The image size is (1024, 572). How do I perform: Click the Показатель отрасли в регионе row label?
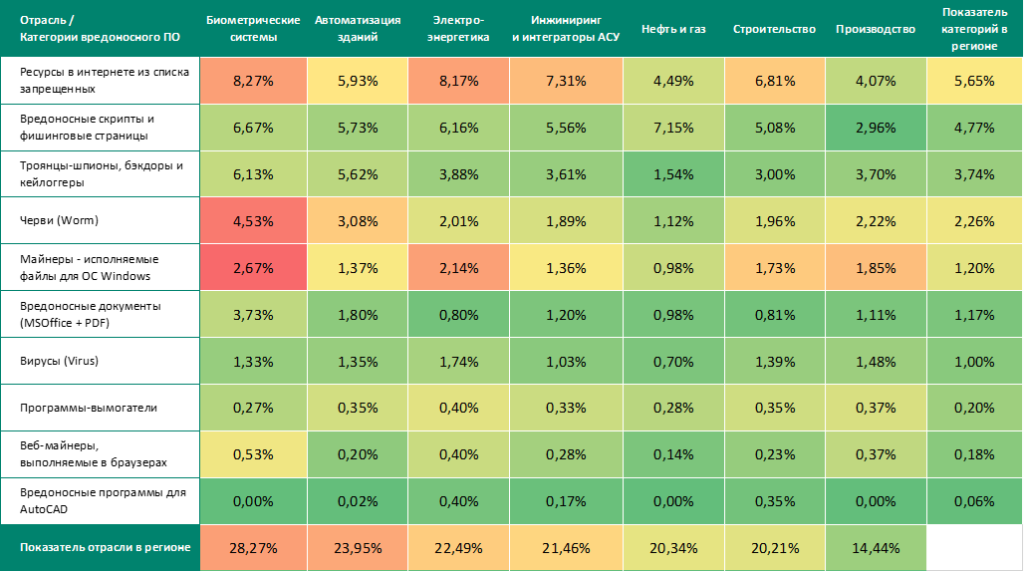pyautogui.click(x=97, y=548)
